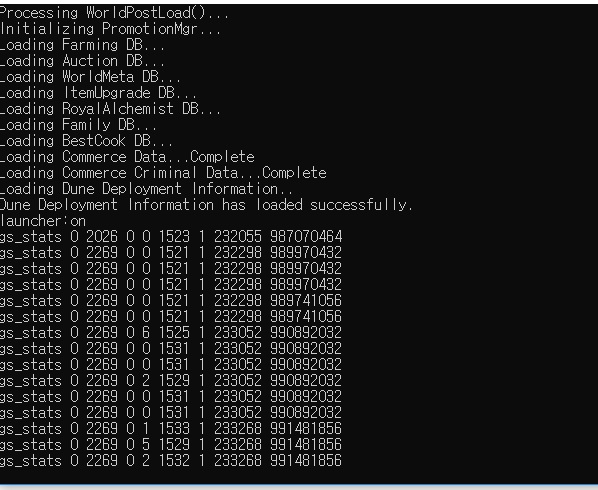Select the gs_stats line containing '0 6 1525'
The height and width of the screenshot is (490, 598).
point(171,333)
